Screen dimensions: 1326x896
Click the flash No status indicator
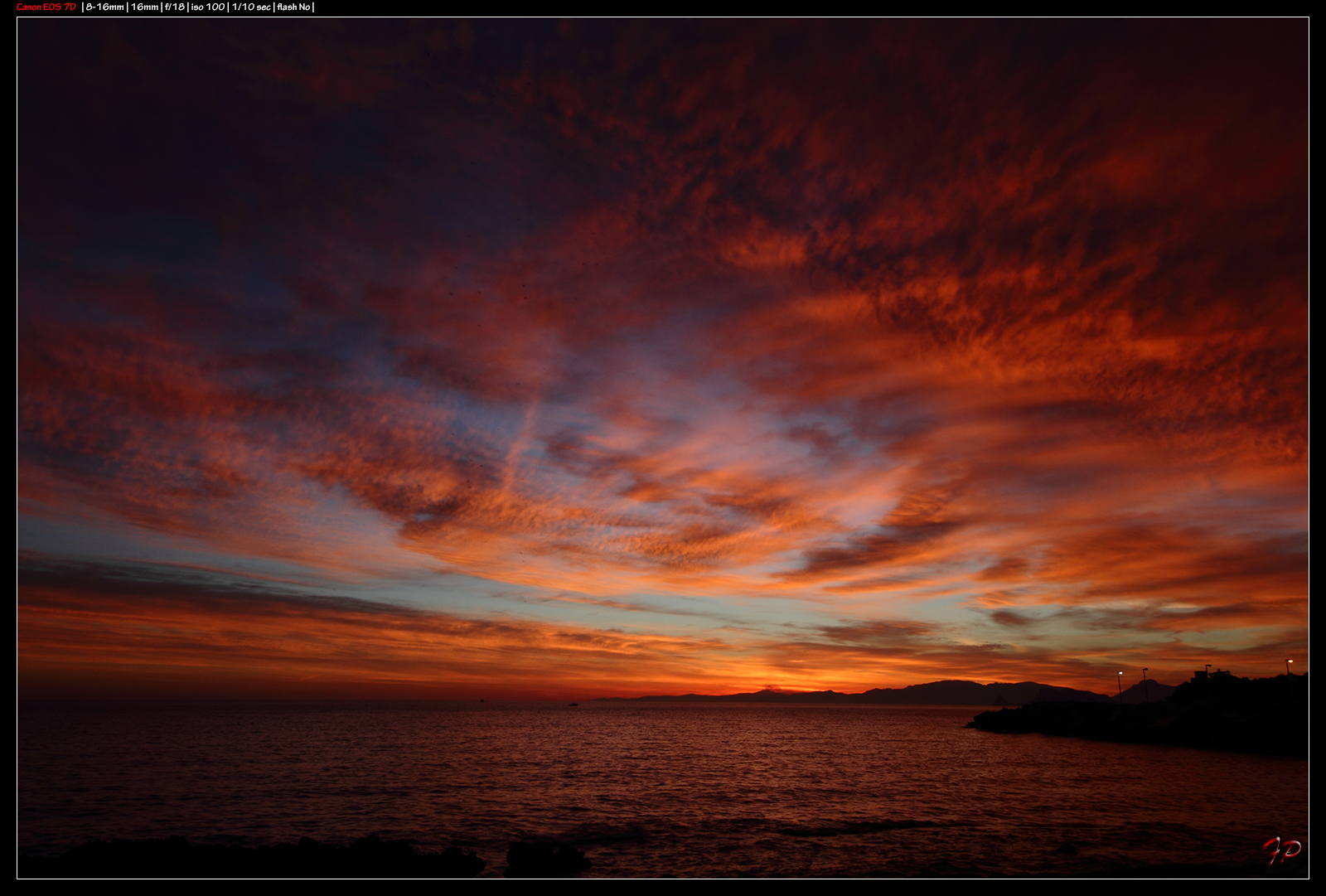[x=295, y=8]
